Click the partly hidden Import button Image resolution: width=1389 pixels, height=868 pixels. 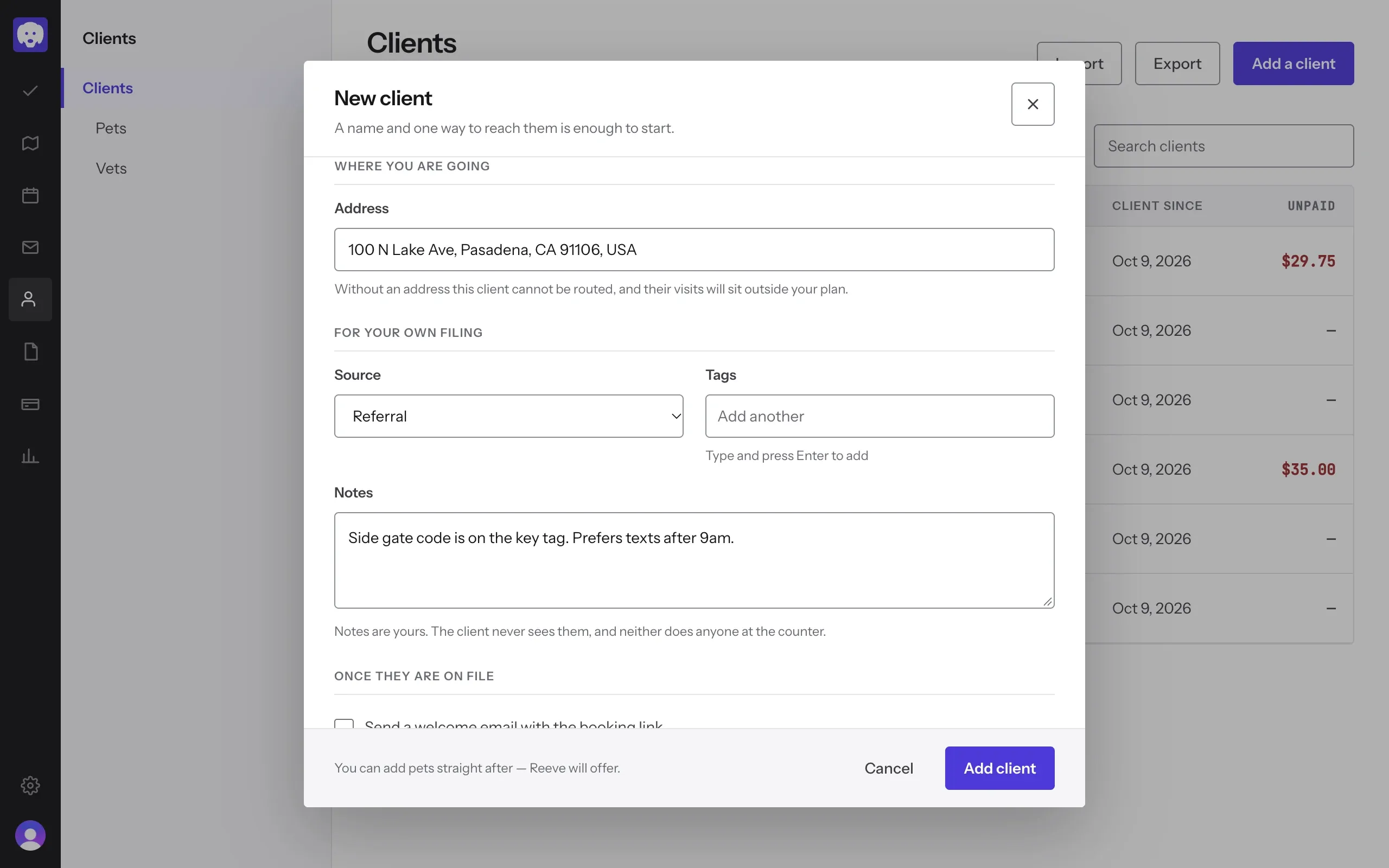[x=1103, y=63]
